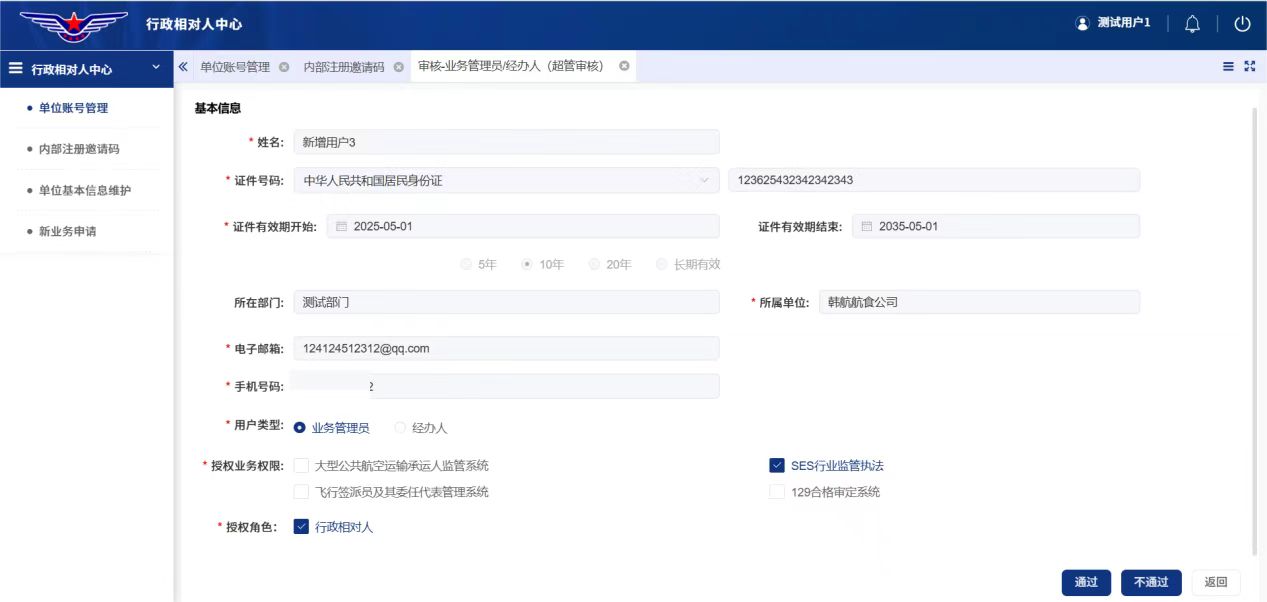Choose 业务管理员 user type
The height and width of the screenshot is (602, 1267).
click(300, 428)
